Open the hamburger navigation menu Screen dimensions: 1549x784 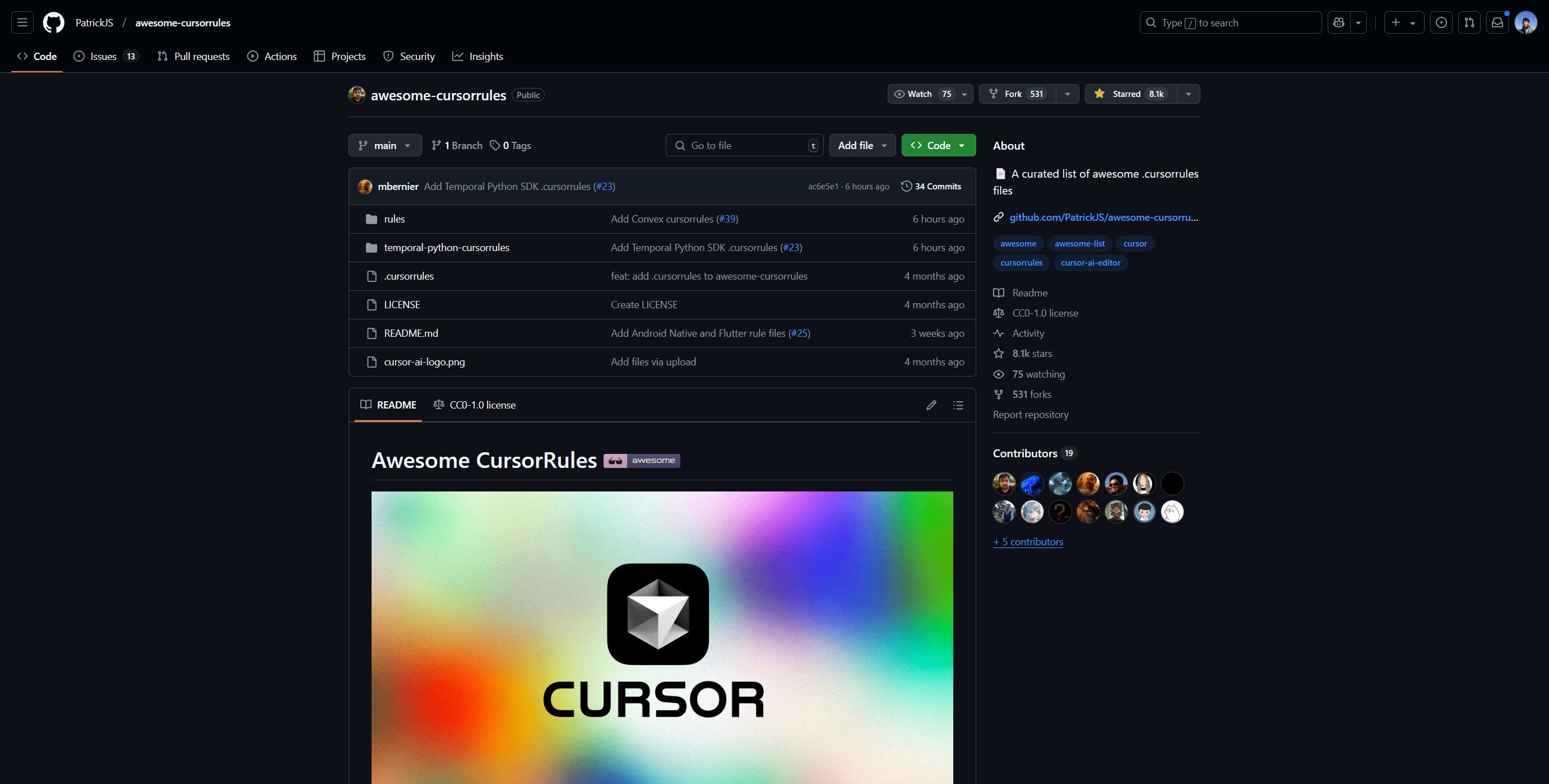point(22,23)
